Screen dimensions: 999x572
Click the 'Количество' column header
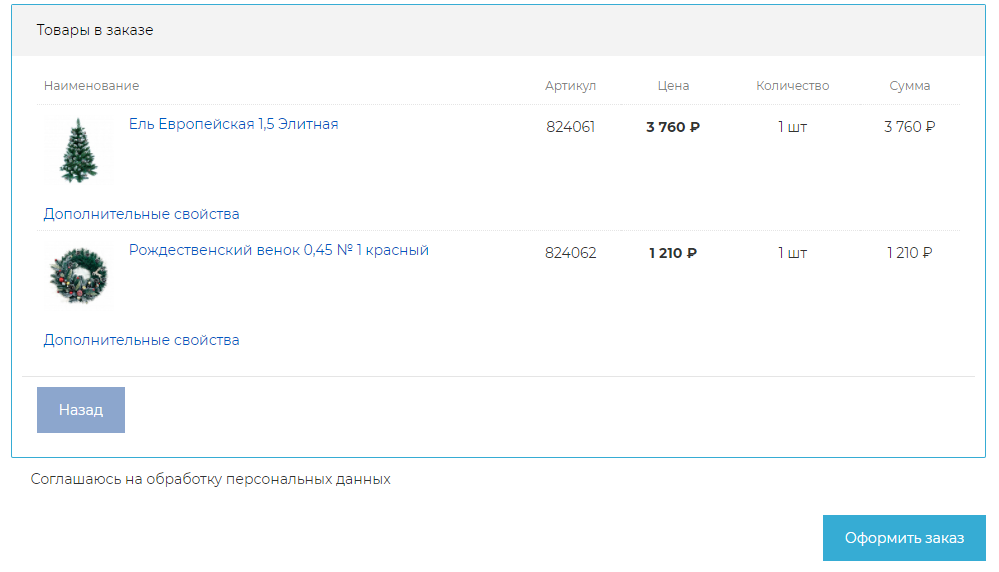pyautogui.click(x=792, y=86)
